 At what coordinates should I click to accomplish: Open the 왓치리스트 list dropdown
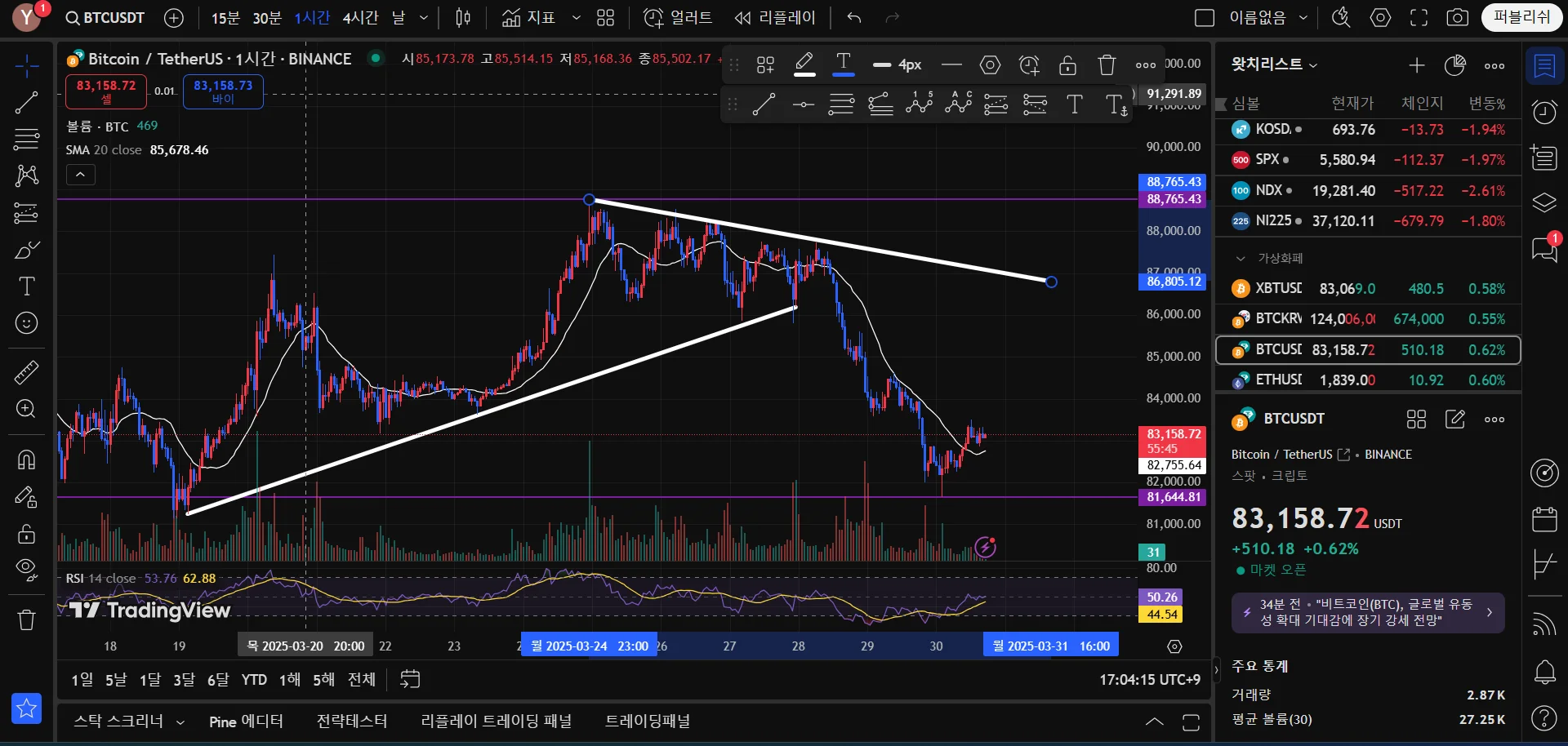click(x=1274, y=64)
